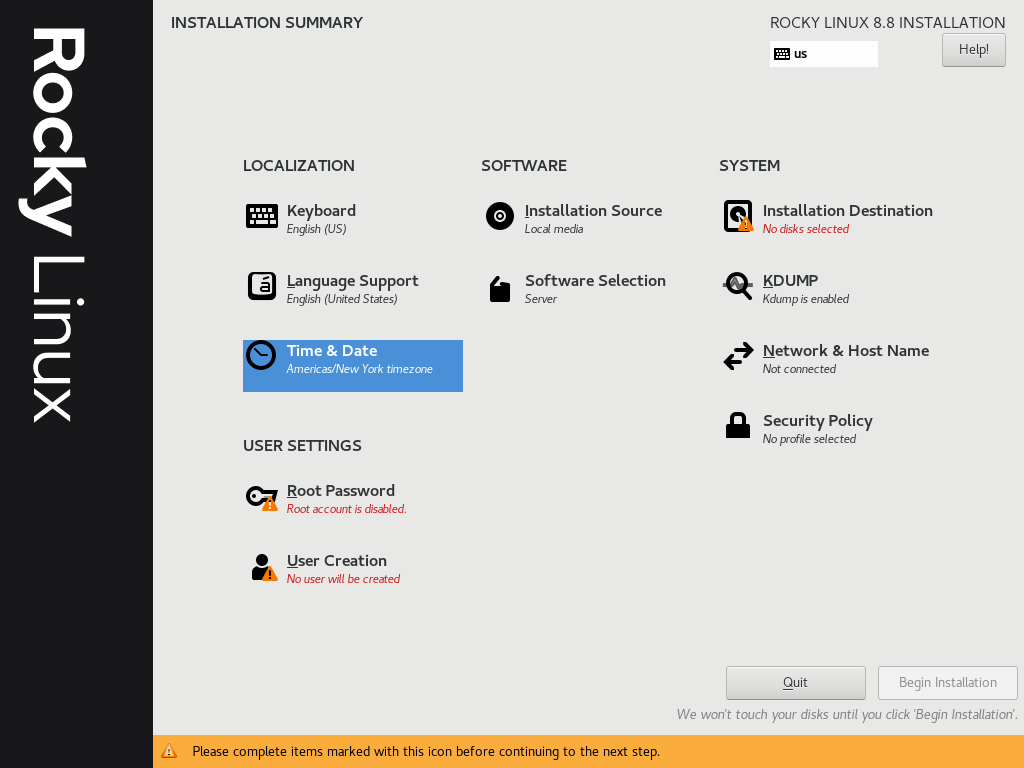Click the Installation Destination disk icon
Image resolution: width=1024 pixels, height=768 pixels.
[738, 216]
